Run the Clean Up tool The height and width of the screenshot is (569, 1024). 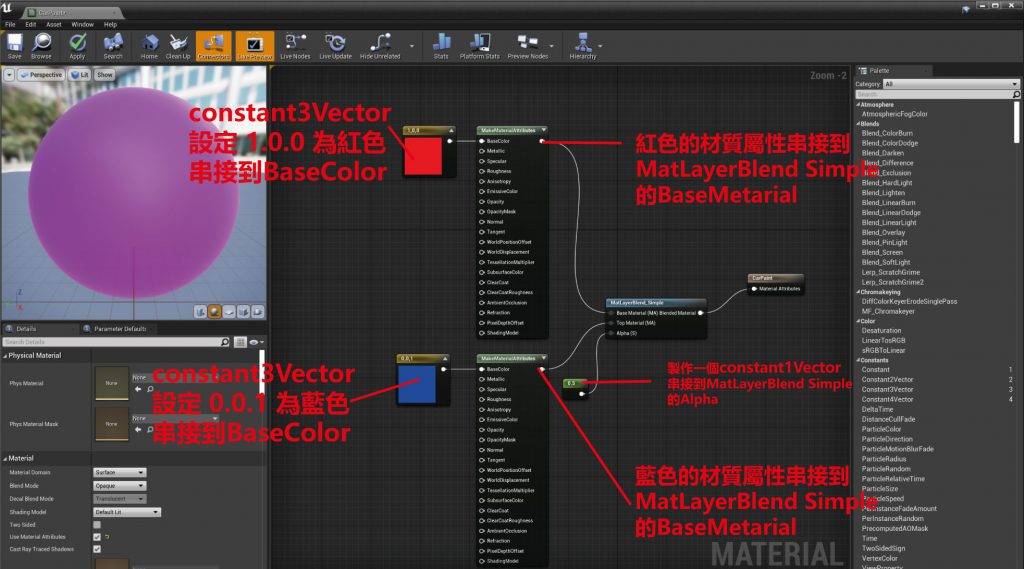pyautogui.click(x=178, y=43)
